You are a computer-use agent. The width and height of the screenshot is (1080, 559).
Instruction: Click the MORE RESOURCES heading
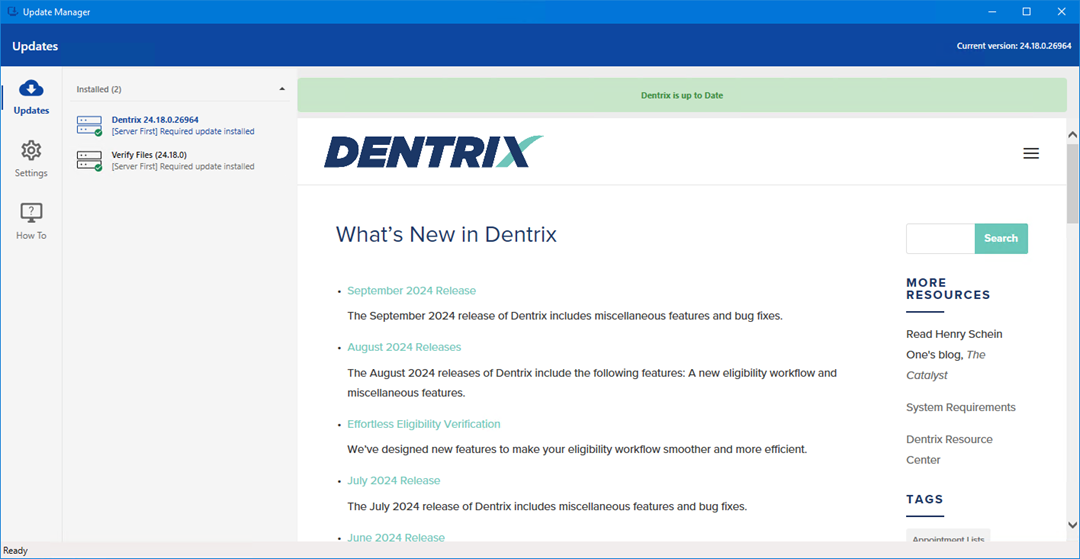coord(948,288)
